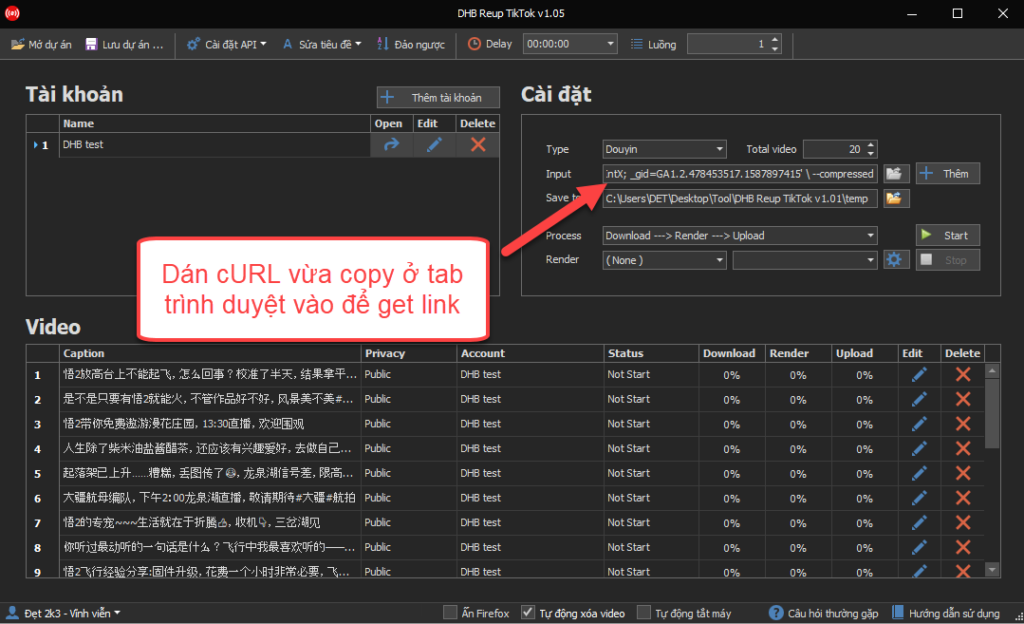Click Thêm tài khoản button

click(438, 98)
